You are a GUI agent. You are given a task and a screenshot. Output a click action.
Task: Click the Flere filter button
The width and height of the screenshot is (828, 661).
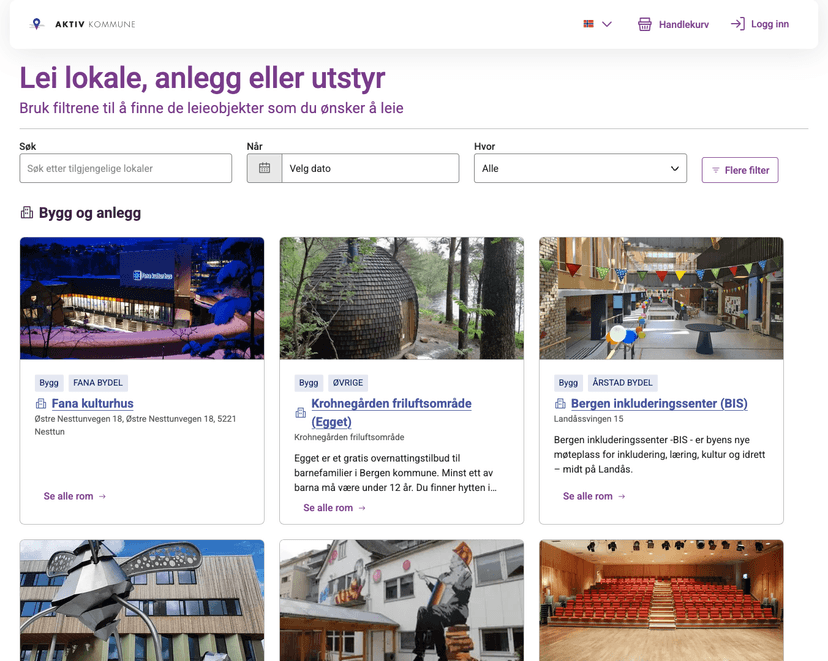point(740,170)
